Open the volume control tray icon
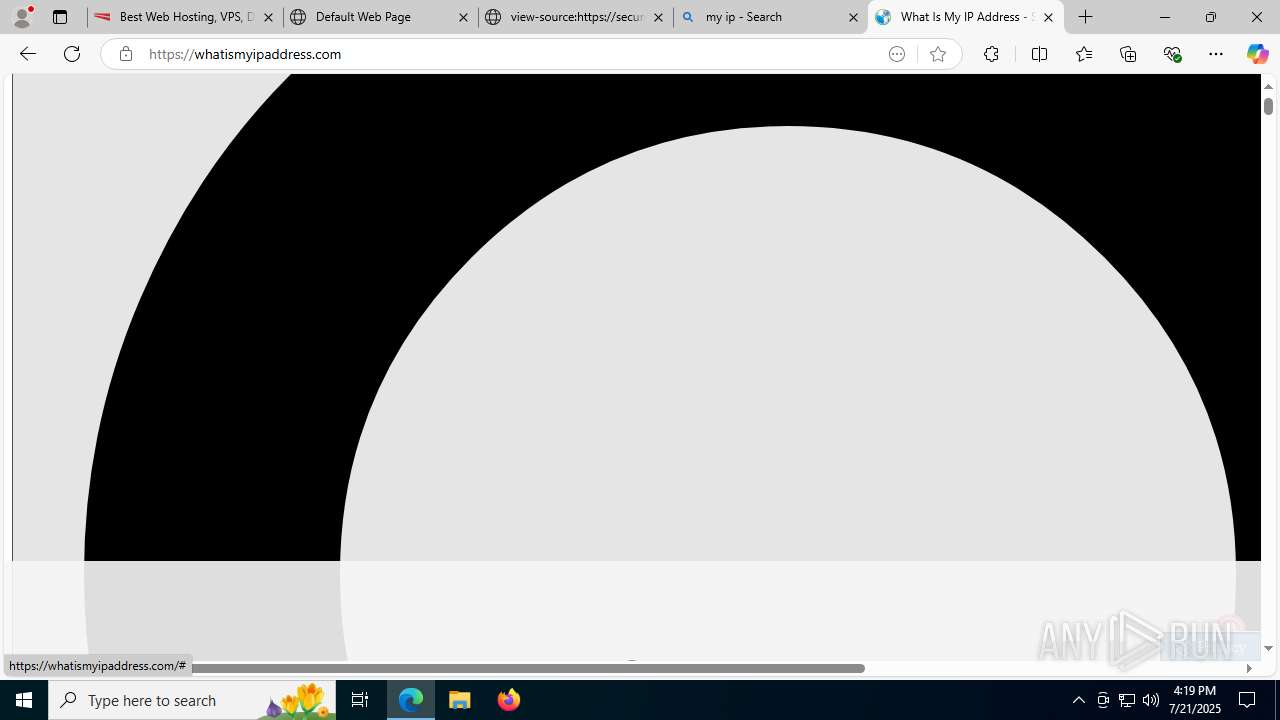1280x720 pixels. pos(1151,700)
